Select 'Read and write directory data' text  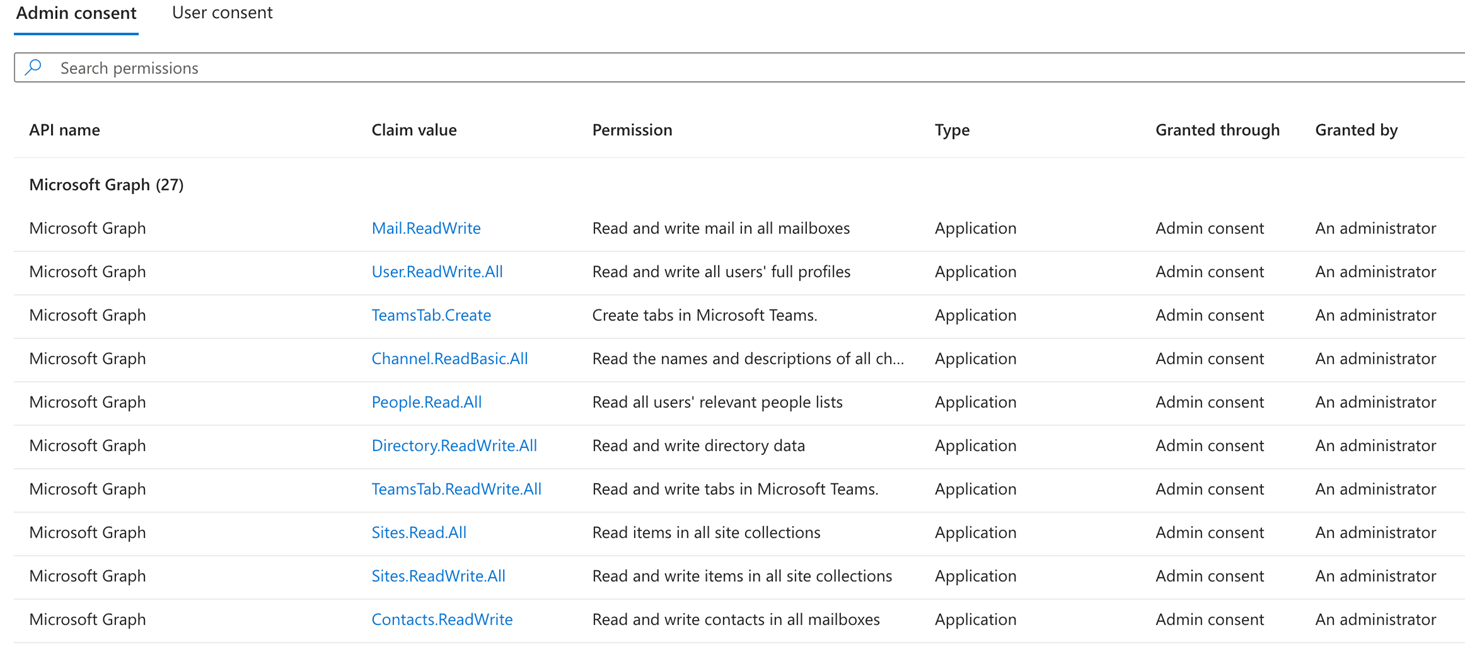pos(698,445)
